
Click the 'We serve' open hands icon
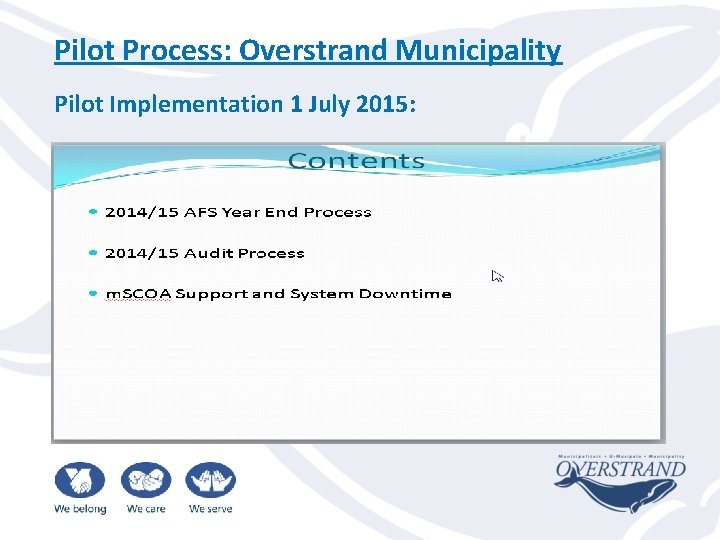pyautogui.click(x=210, y=479)
